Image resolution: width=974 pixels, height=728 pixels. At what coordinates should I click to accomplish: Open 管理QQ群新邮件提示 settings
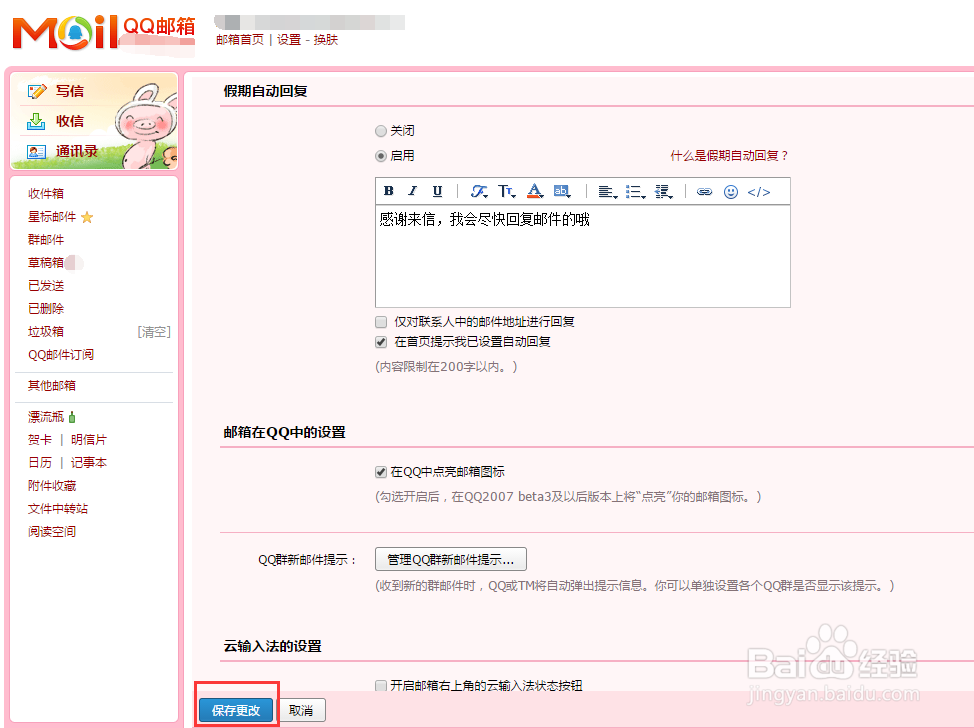[x=449, y=559]
